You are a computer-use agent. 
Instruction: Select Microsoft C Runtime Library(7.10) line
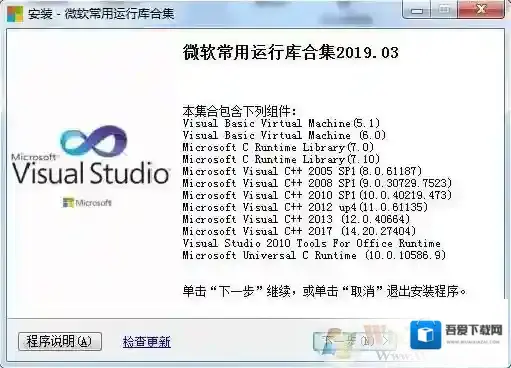point(281,159)
